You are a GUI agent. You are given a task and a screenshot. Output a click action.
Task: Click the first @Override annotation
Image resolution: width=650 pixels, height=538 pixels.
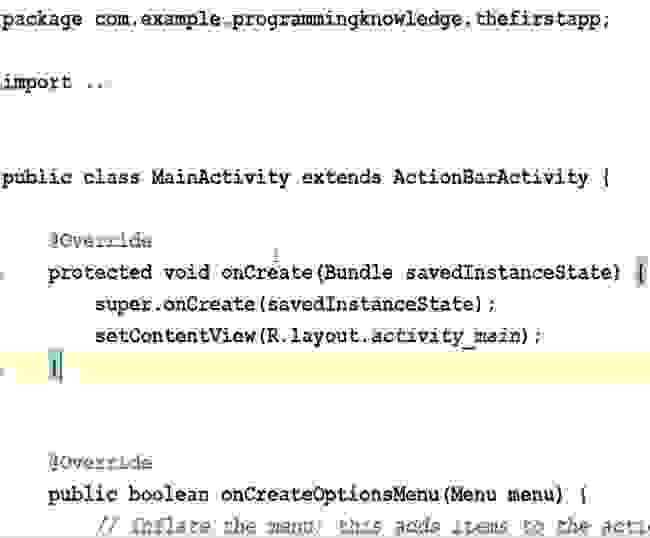point(100,240)
